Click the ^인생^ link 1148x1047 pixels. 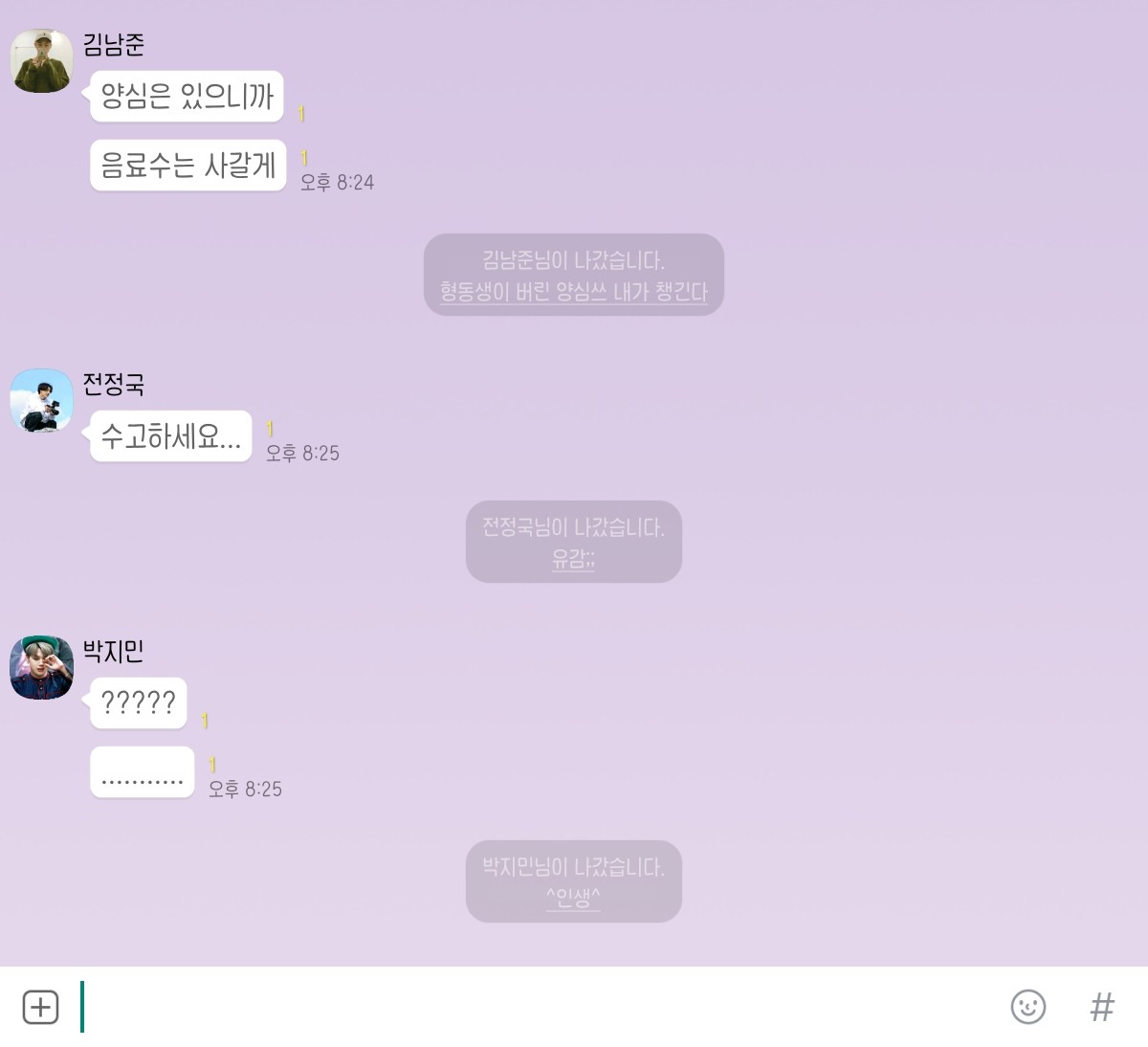pos(574,899)
